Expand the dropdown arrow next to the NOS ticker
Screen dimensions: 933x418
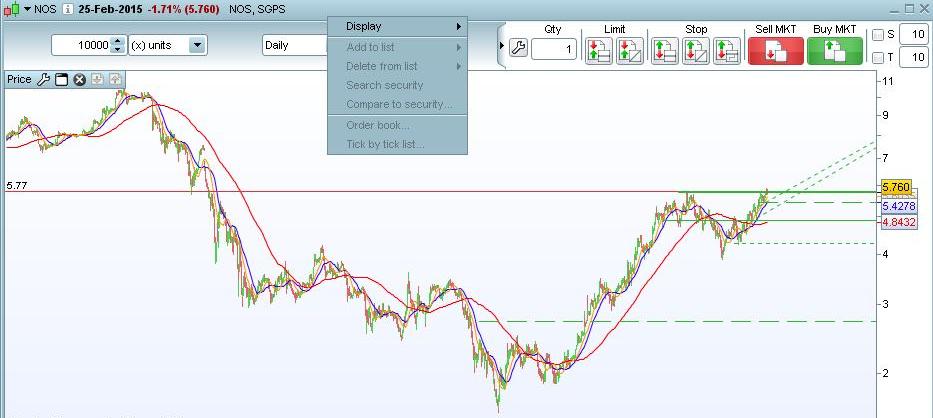27,8
